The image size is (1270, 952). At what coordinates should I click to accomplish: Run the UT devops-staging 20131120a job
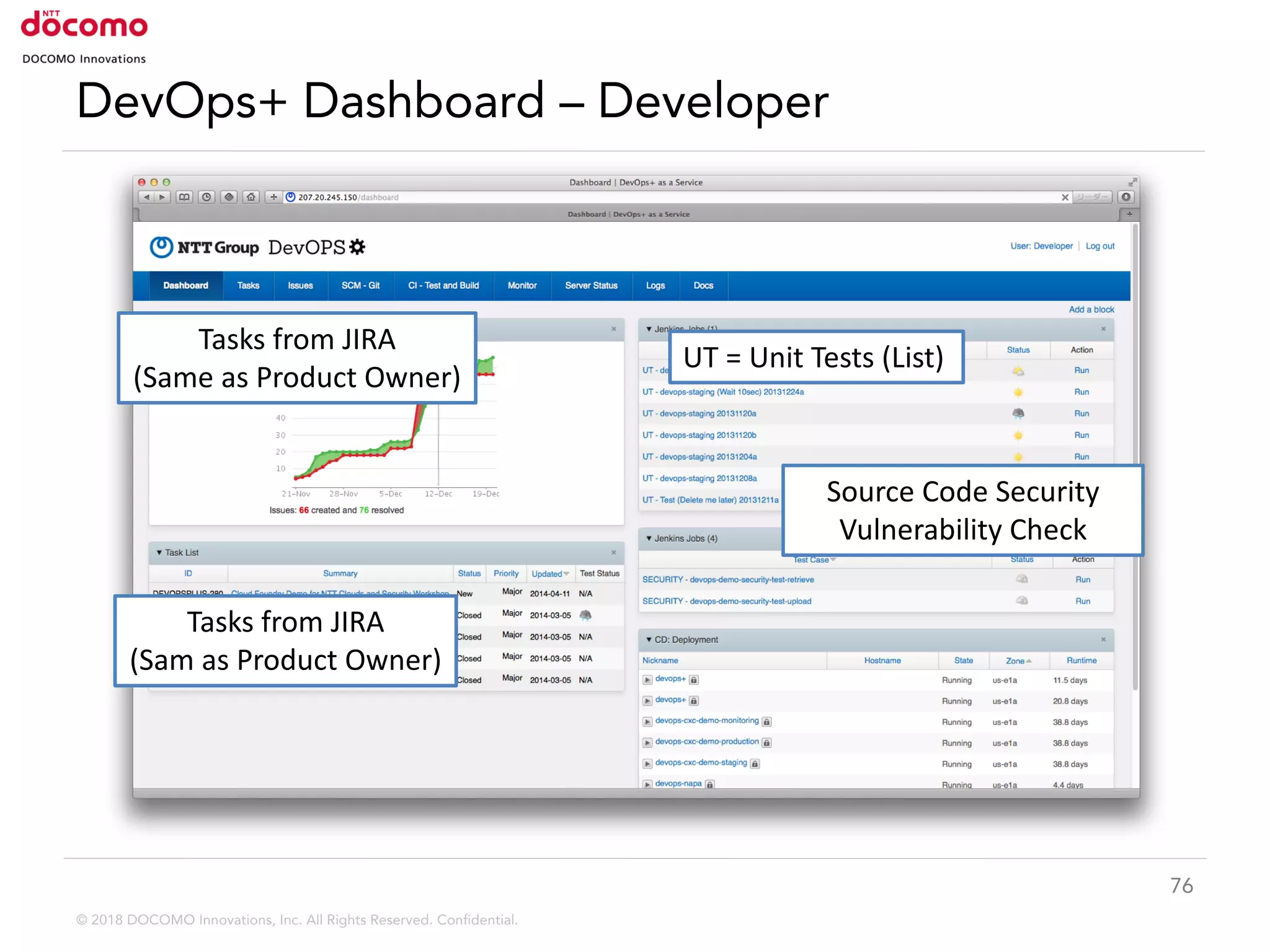(x=1081, y=413)
